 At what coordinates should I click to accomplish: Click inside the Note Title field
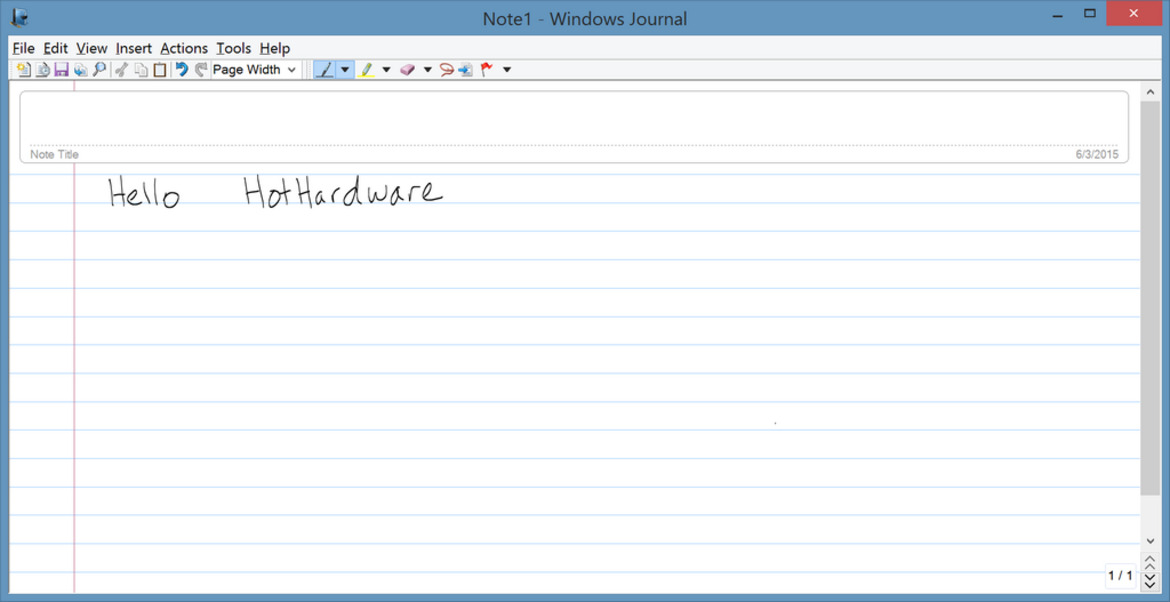(x=573, y=120)
